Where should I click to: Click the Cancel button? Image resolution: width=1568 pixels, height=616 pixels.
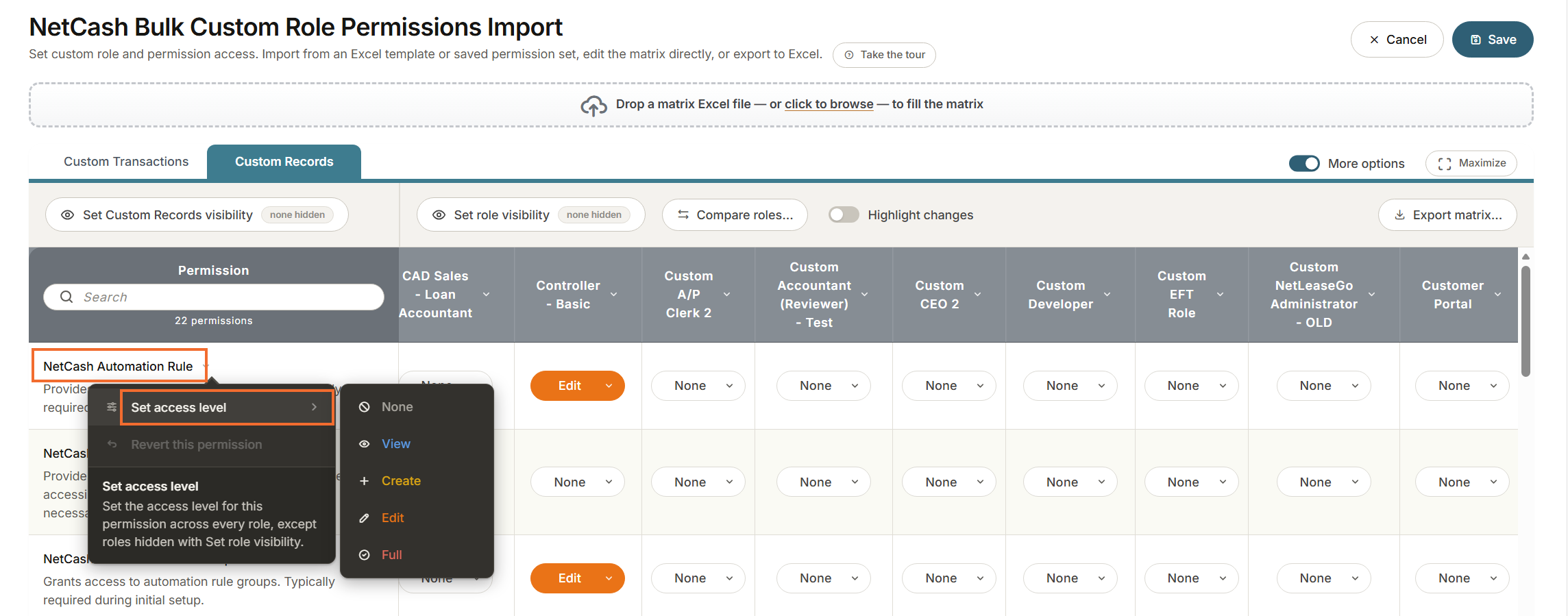click(x=1397, y=40)
